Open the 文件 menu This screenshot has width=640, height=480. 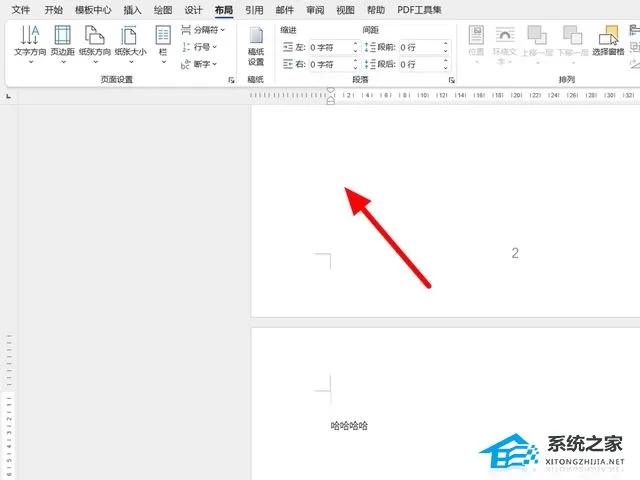pyautogui.click(x=20, y=10)
